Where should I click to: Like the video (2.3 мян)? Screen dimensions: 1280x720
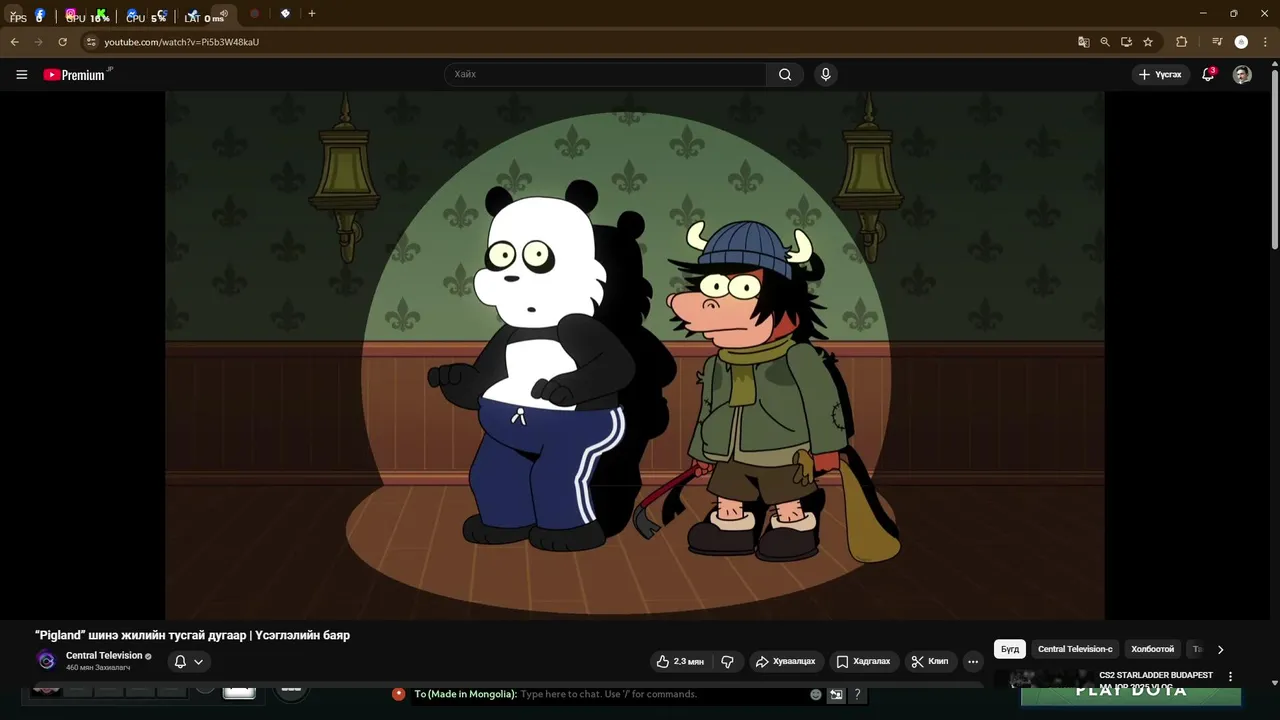680,661
